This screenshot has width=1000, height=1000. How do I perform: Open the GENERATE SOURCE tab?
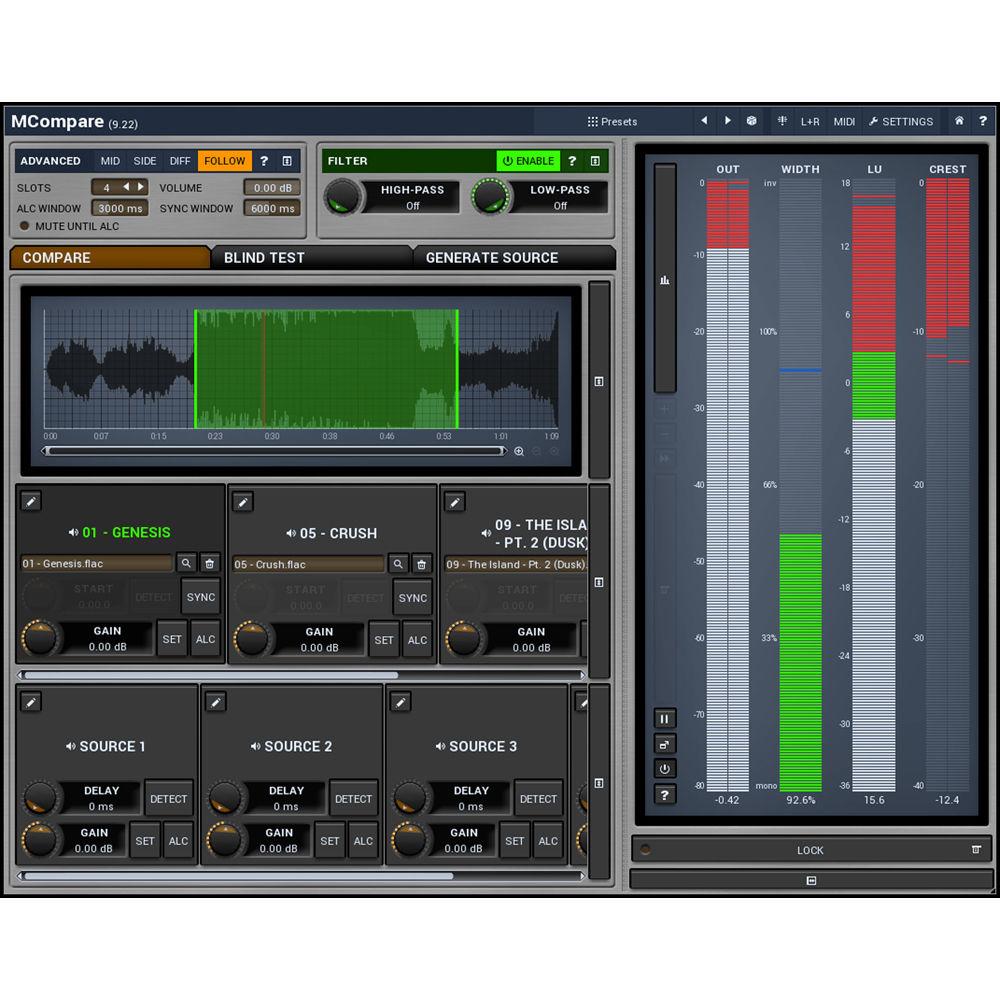pyautogui.click(x=490, y=257)
